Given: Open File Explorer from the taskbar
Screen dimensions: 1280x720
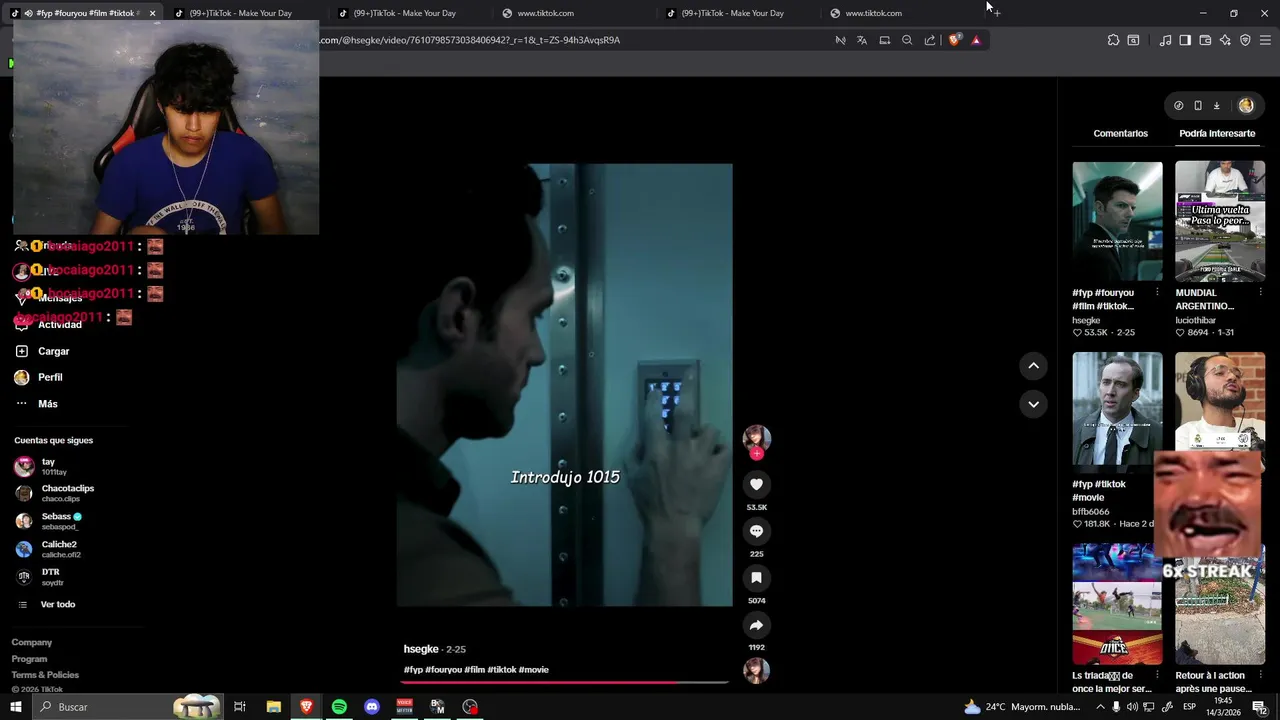Looking at the screenshot, I should pyautogui.click(x=273, y=707).
